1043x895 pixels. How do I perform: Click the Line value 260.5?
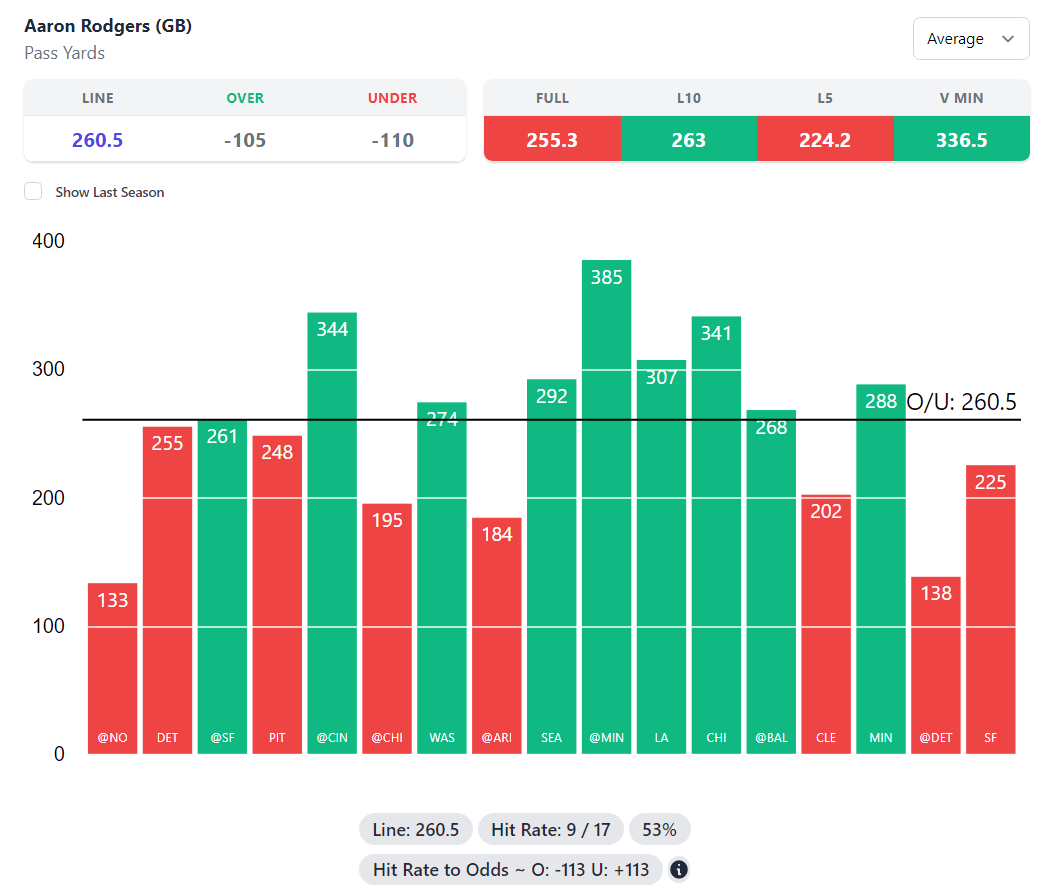pos(98,140)
